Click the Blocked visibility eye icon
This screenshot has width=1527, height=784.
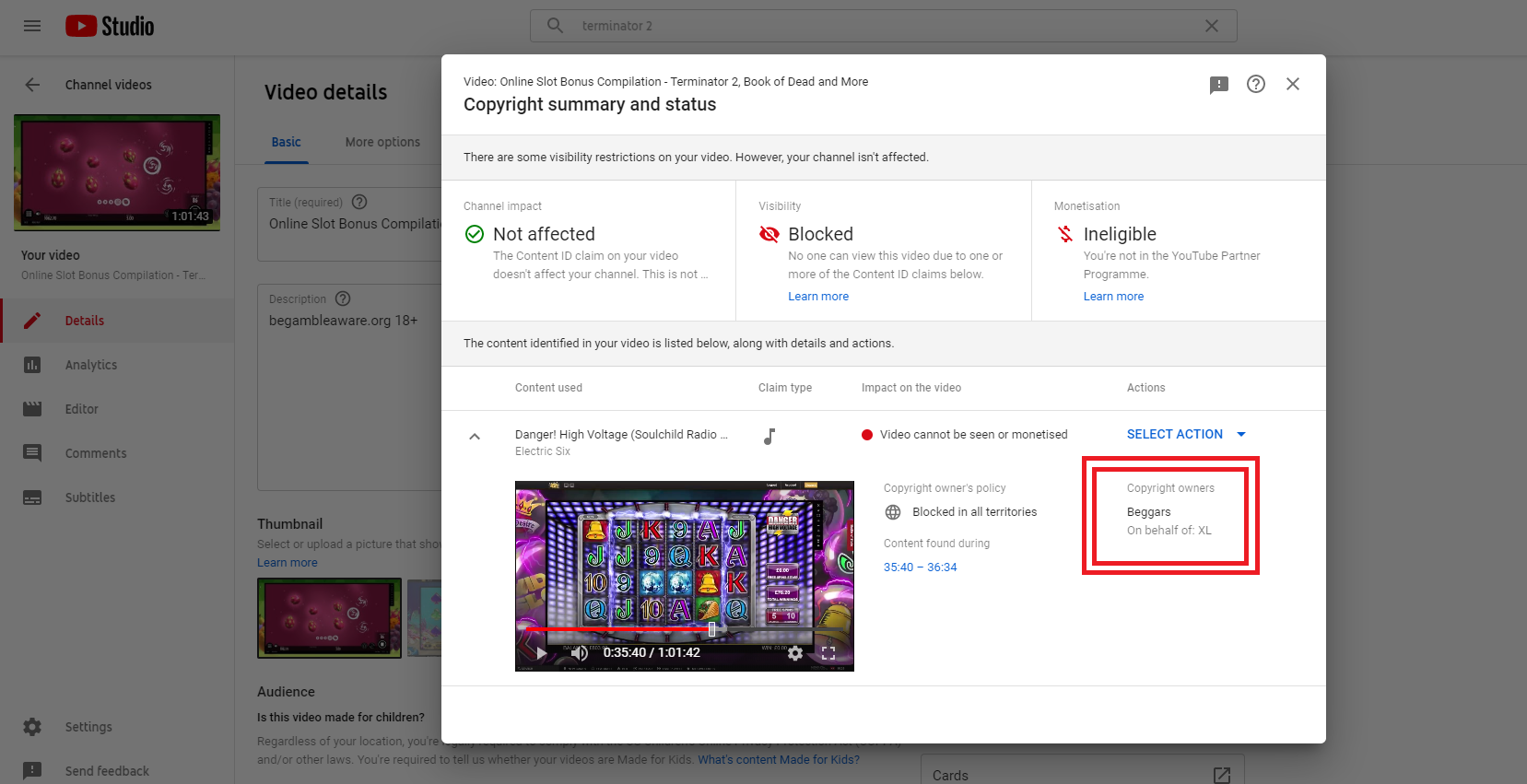(x=769, y=234)
